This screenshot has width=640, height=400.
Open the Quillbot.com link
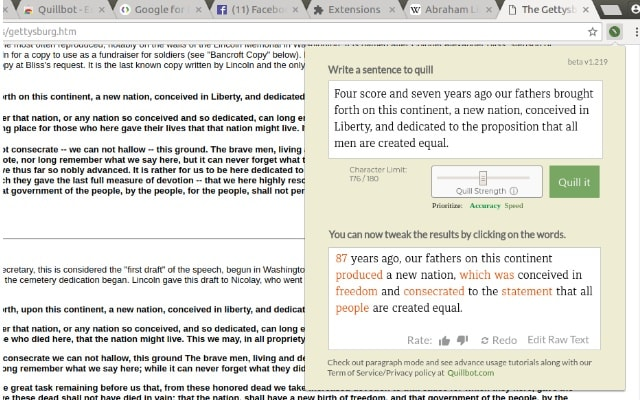pyautogui.click(x=471, y=373)
